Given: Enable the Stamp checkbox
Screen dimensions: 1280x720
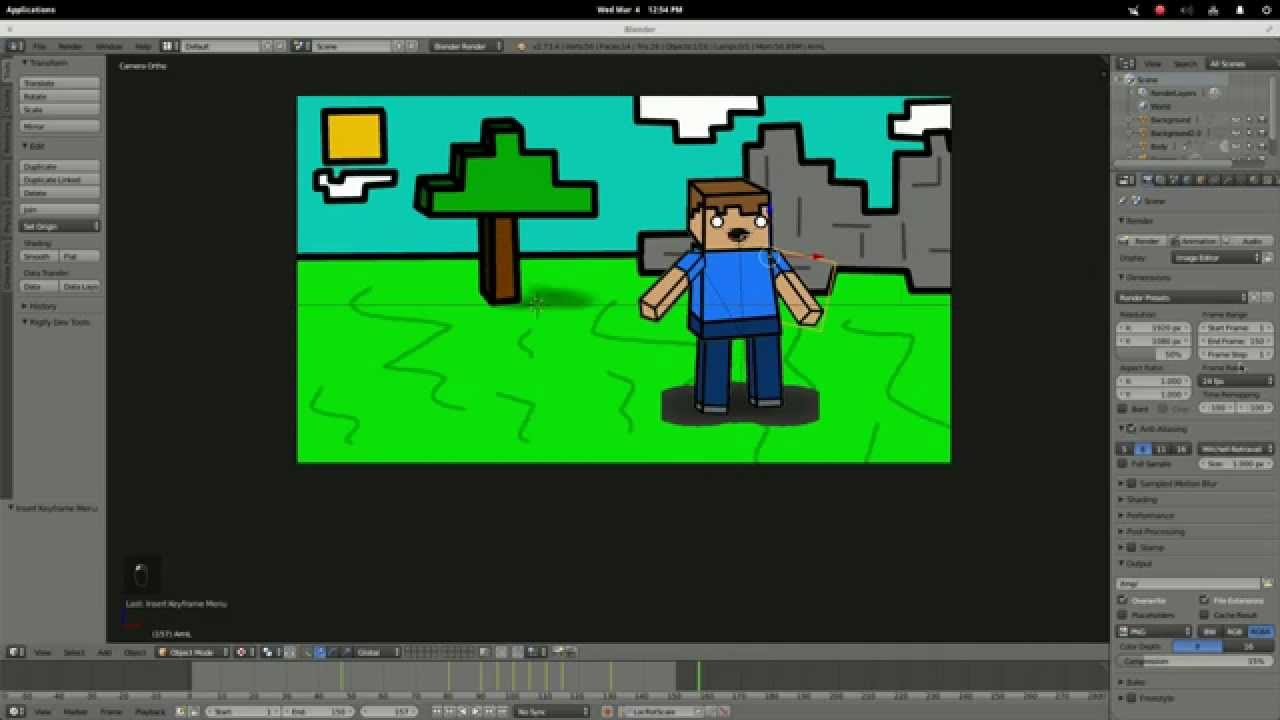Looking at the screenshot, I should (1132, 547).
